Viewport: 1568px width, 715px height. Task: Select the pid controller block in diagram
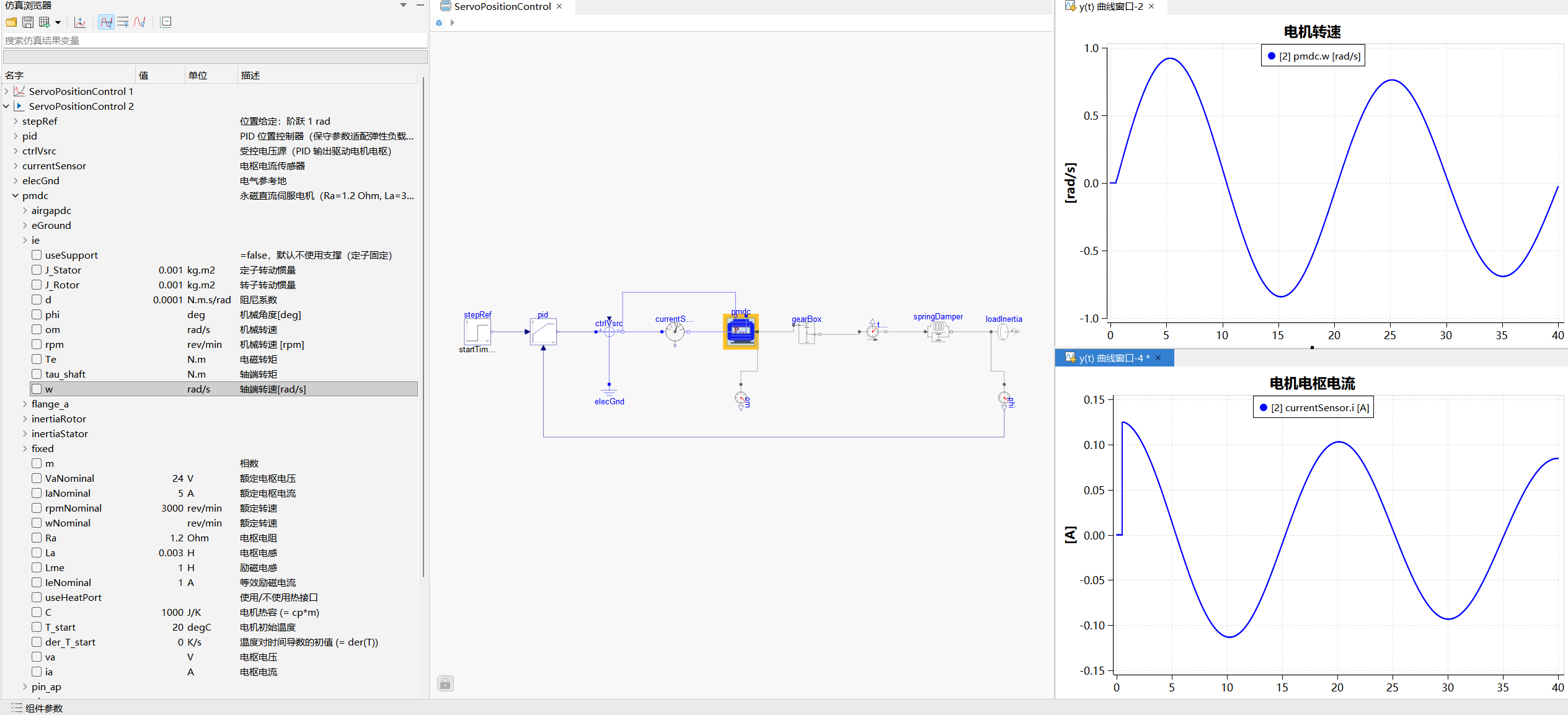point(543,332)
